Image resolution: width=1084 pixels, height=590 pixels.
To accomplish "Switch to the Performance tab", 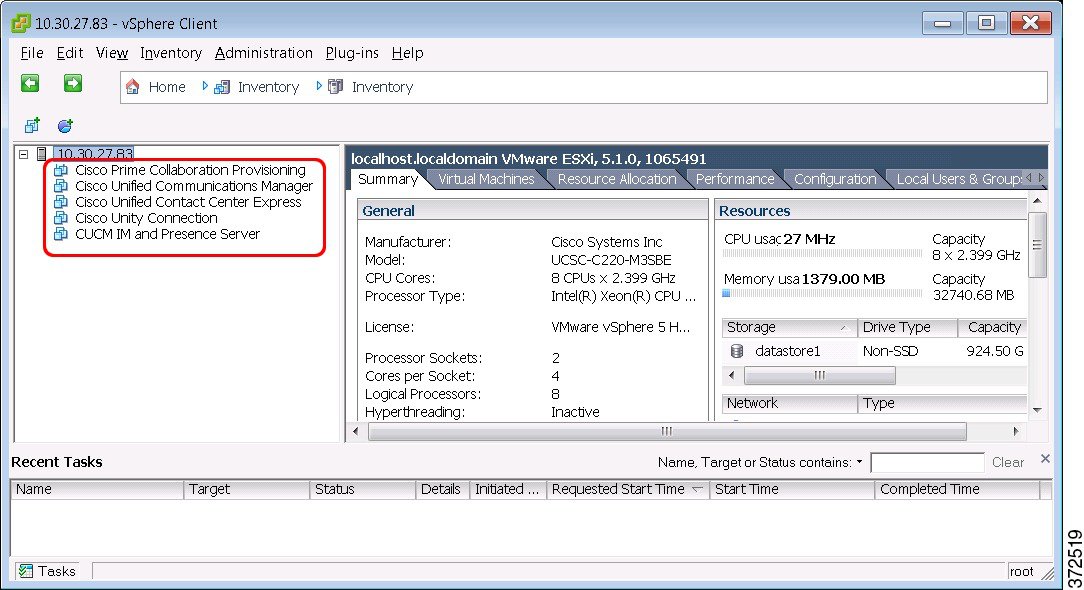I will (735, 179).
